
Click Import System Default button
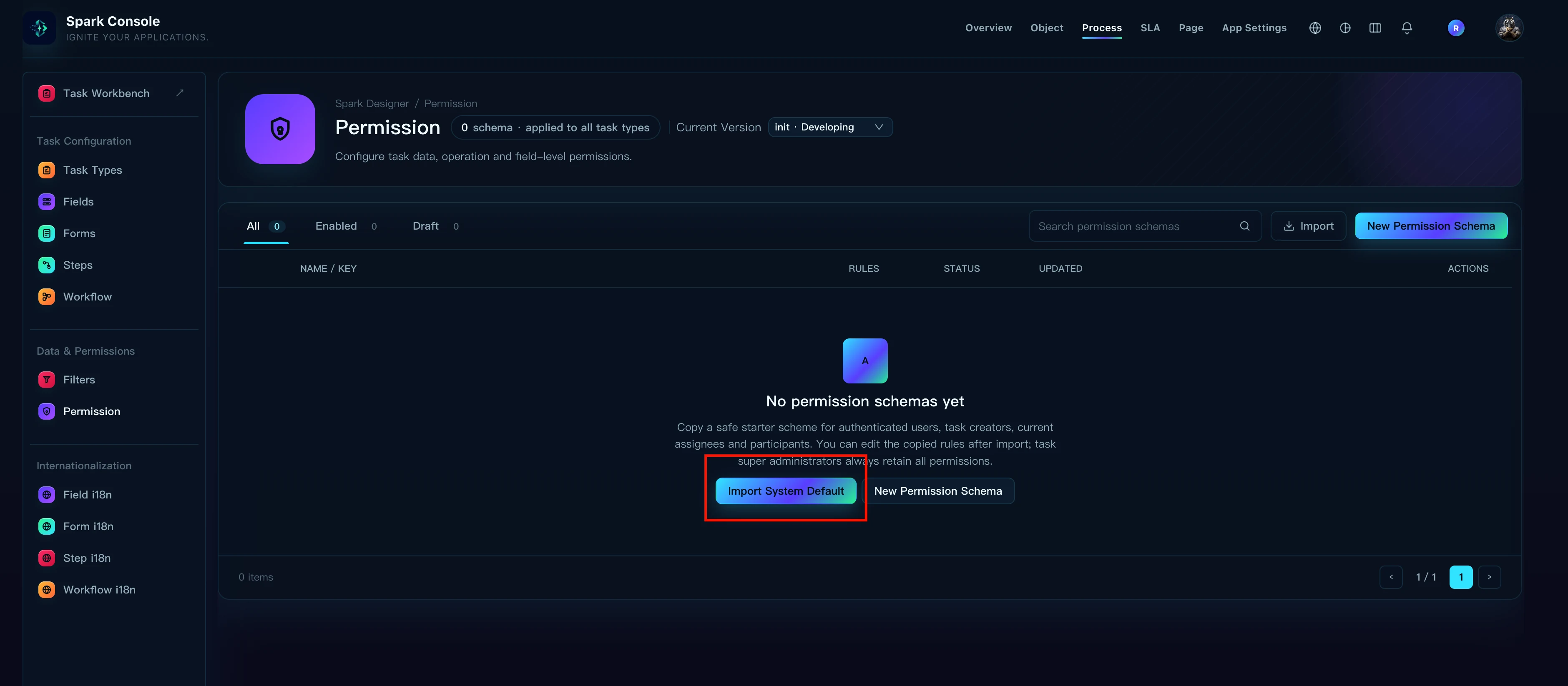[785, 491]
